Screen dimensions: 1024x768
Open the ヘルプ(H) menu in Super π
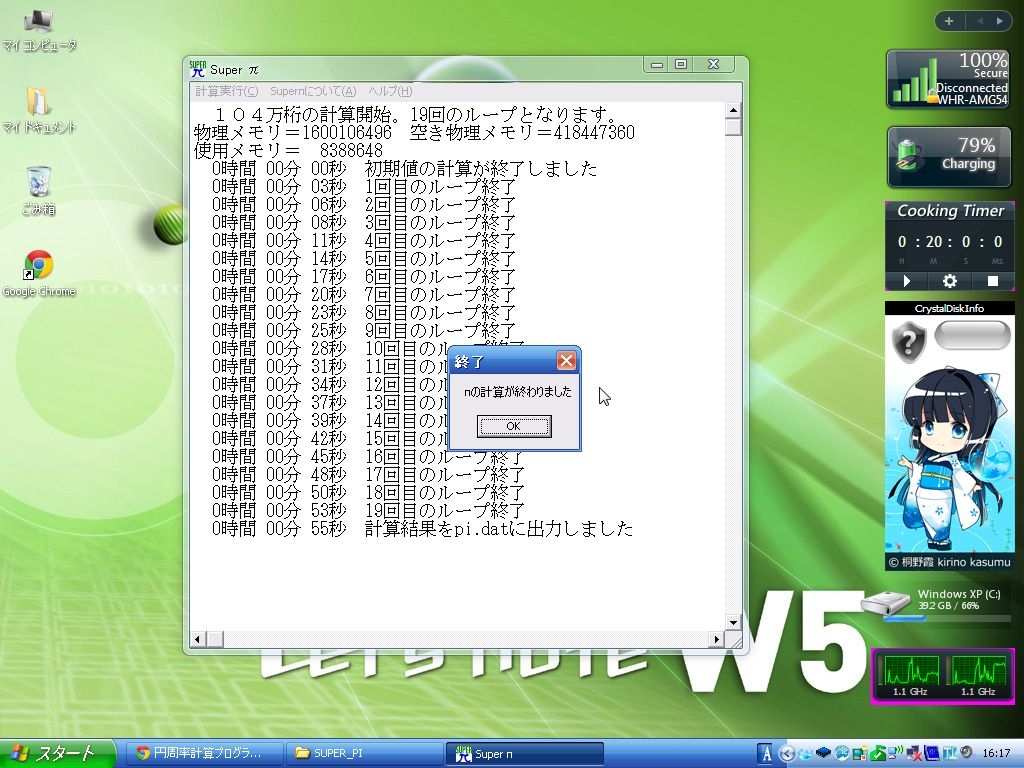(x=390, y=91)
